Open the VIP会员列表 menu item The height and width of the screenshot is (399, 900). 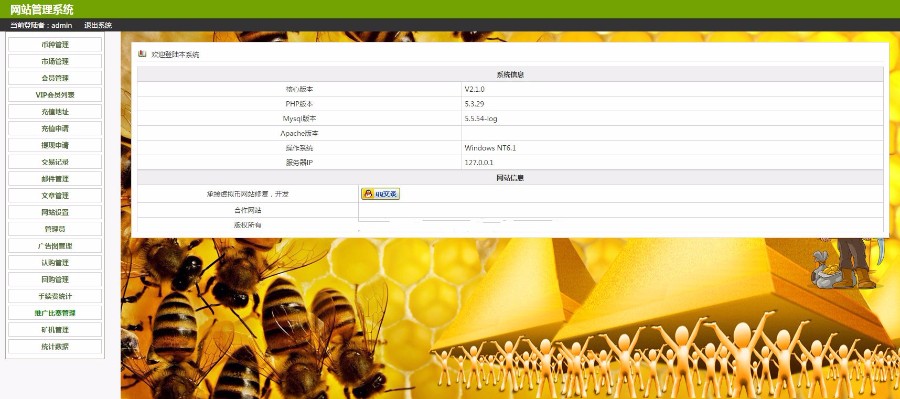(x=55, y=95)
